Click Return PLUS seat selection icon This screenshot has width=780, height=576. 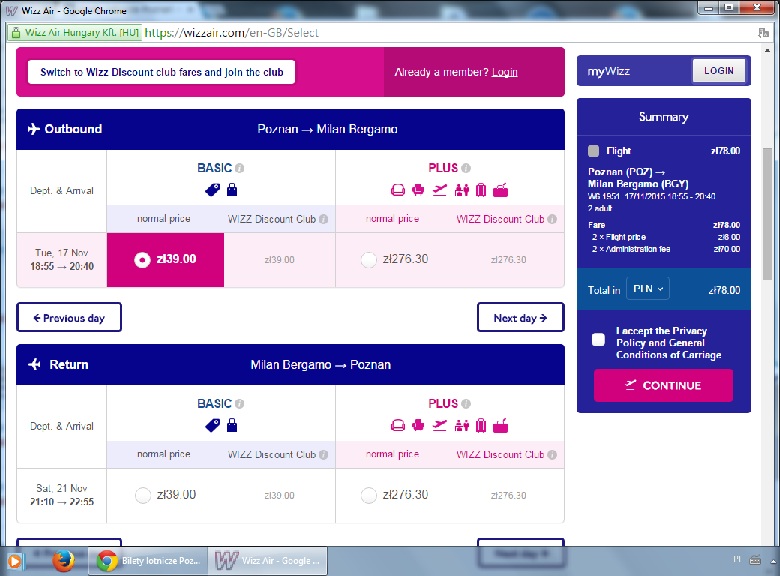tap(418, 426)
